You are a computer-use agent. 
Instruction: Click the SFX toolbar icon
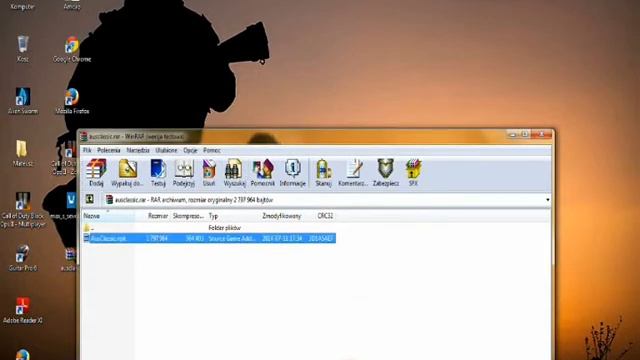pyautogui.click(x=413, y=173)
